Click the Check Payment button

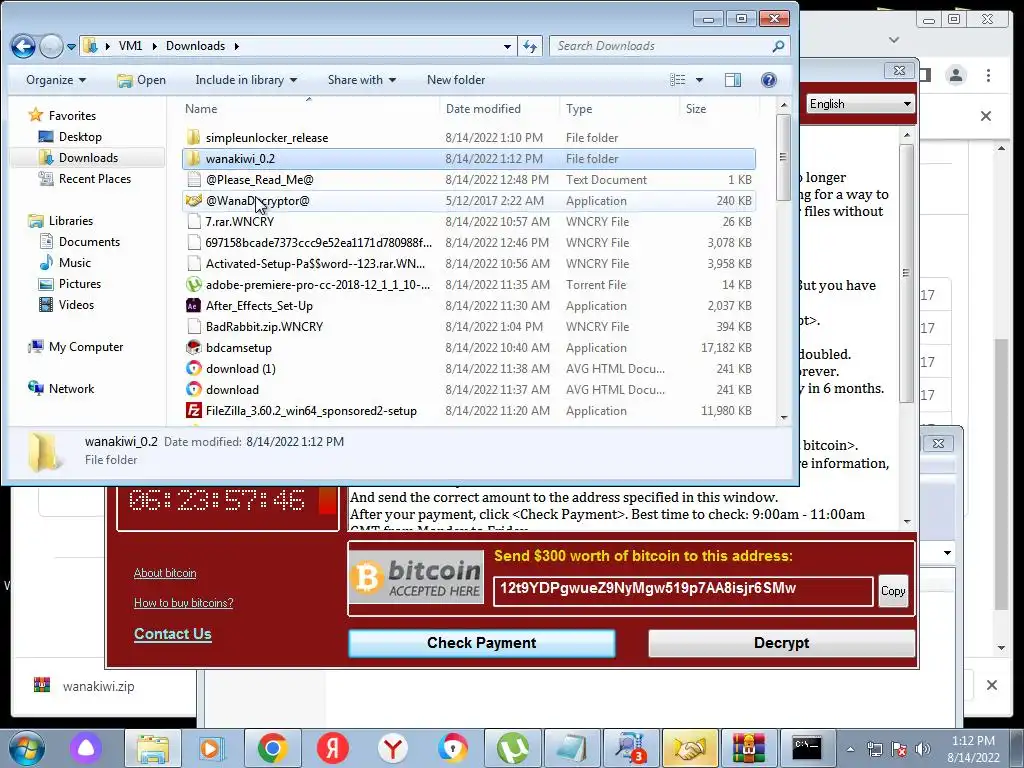pyautogui.click(x=482, y=643)
